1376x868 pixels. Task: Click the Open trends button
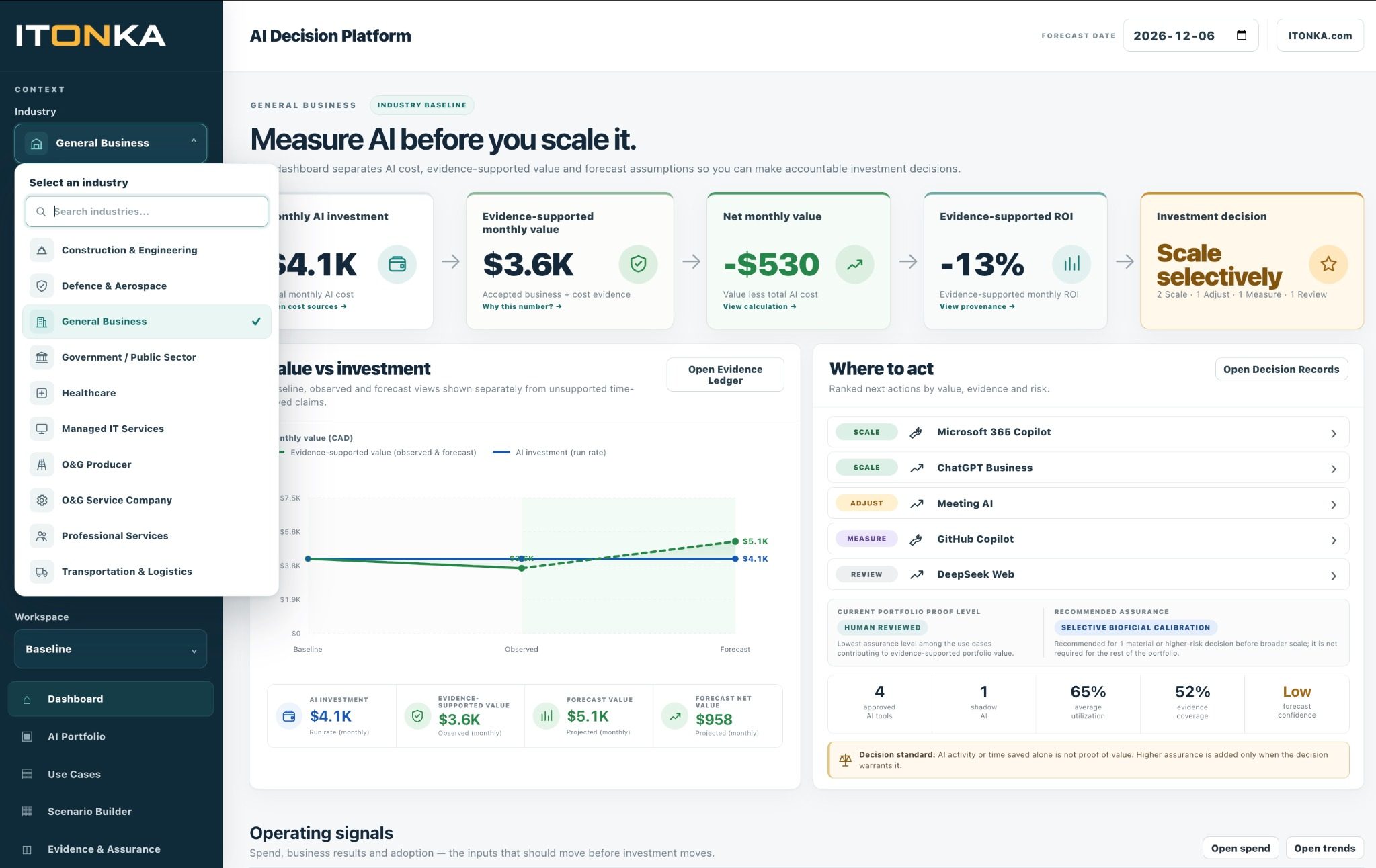tap(1324, 848)
